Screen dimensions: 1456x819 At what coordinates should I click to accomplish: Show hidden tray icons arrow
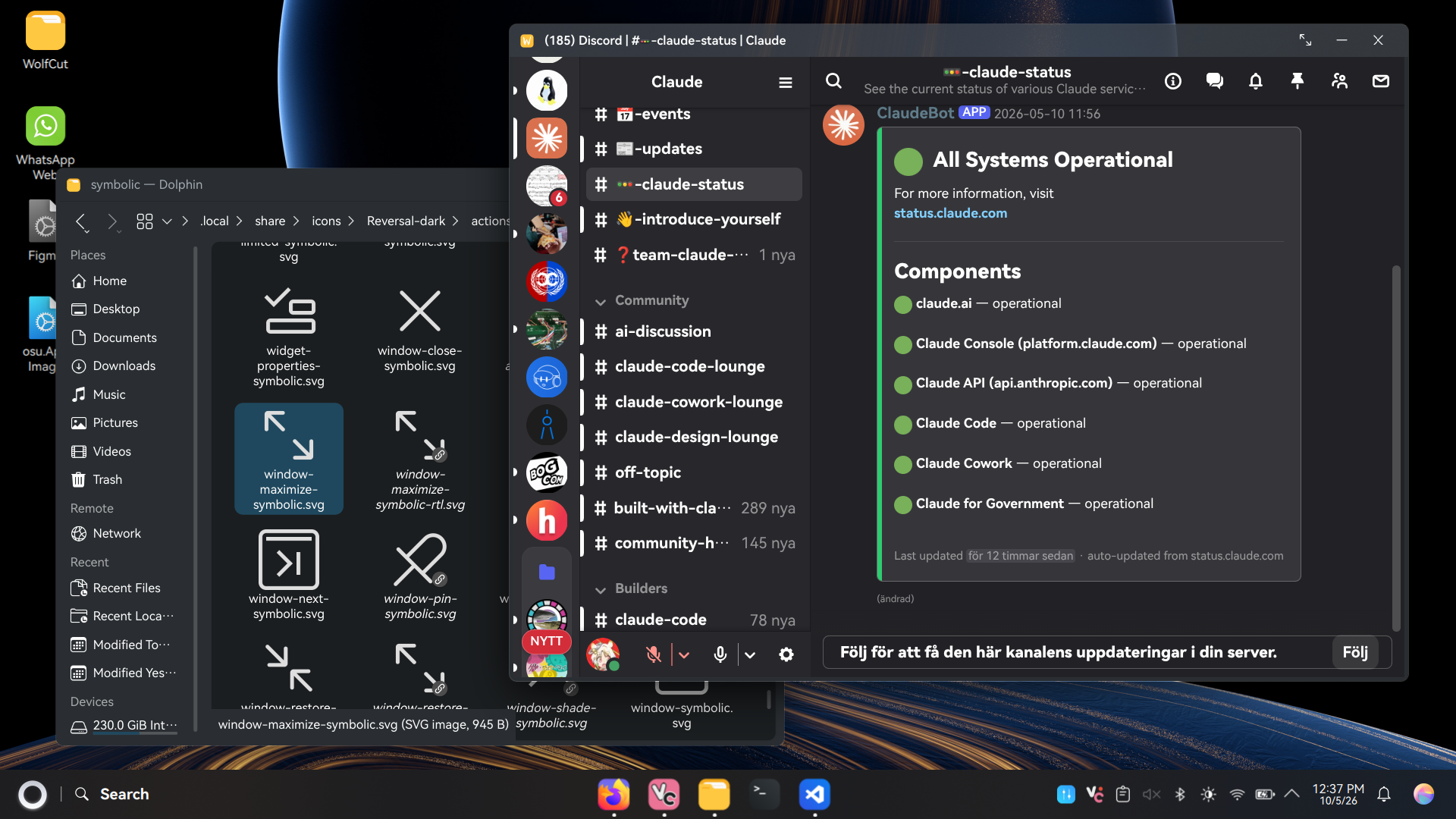(x=1291, y=794)
